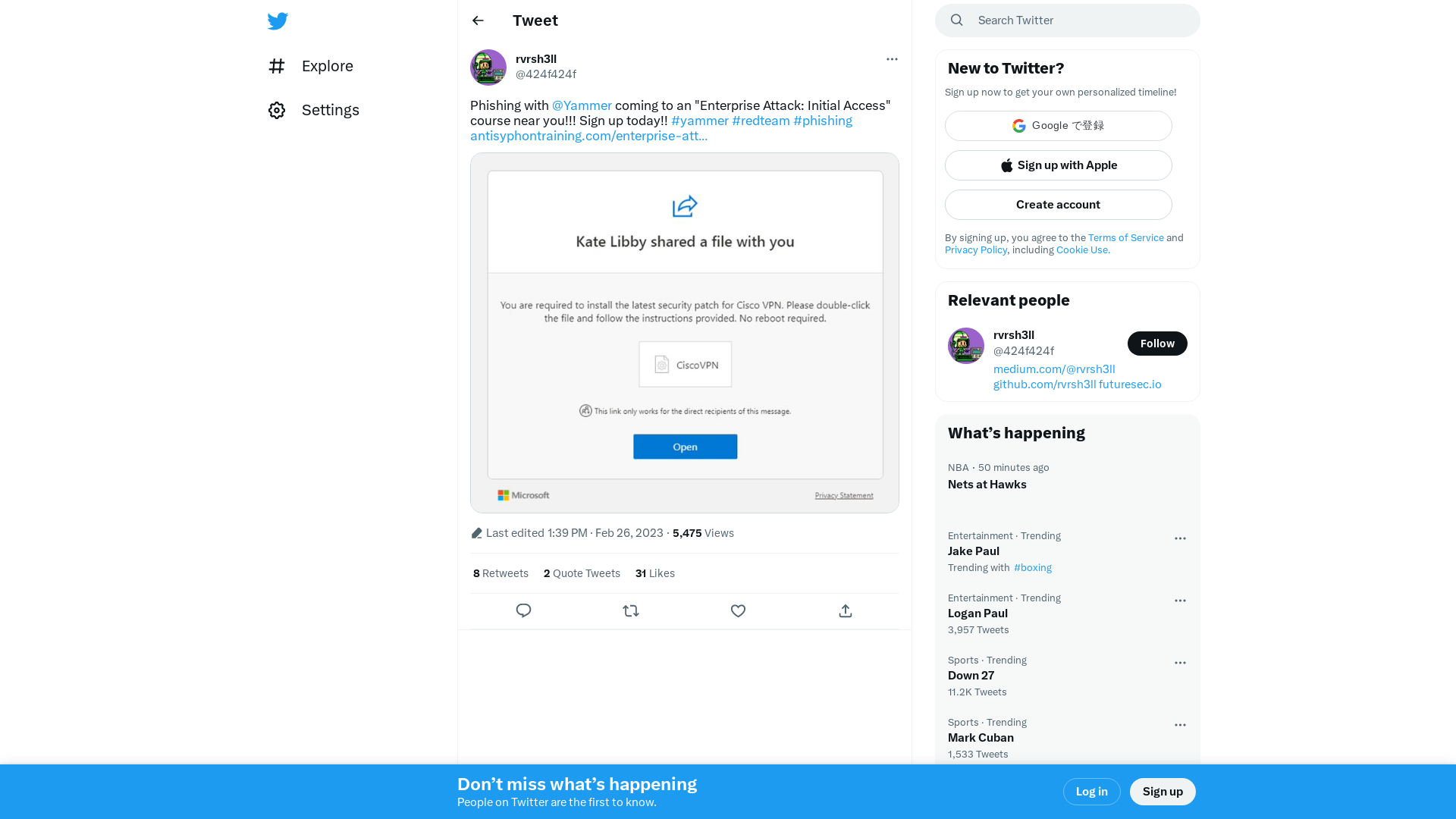The width and height of the screenshot is (1456, 819).
Task: Click the Settings gear icon
Action: click(x=277, y=110)
